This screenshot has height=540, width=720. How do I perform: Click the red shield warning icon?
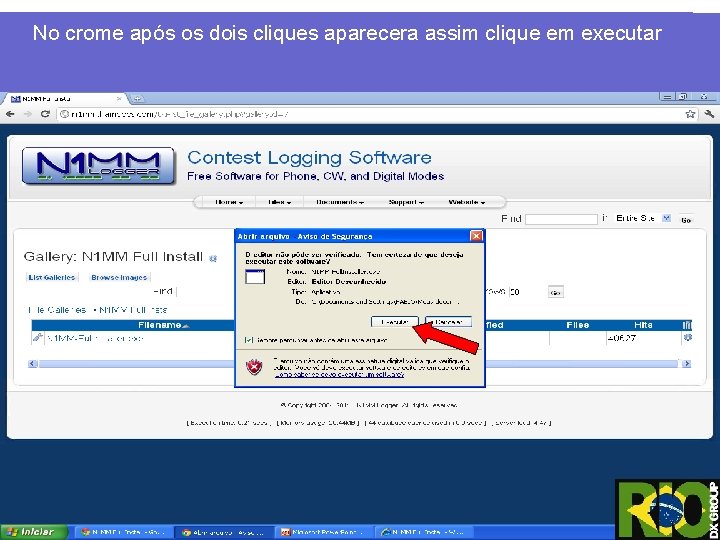(254, 366)
